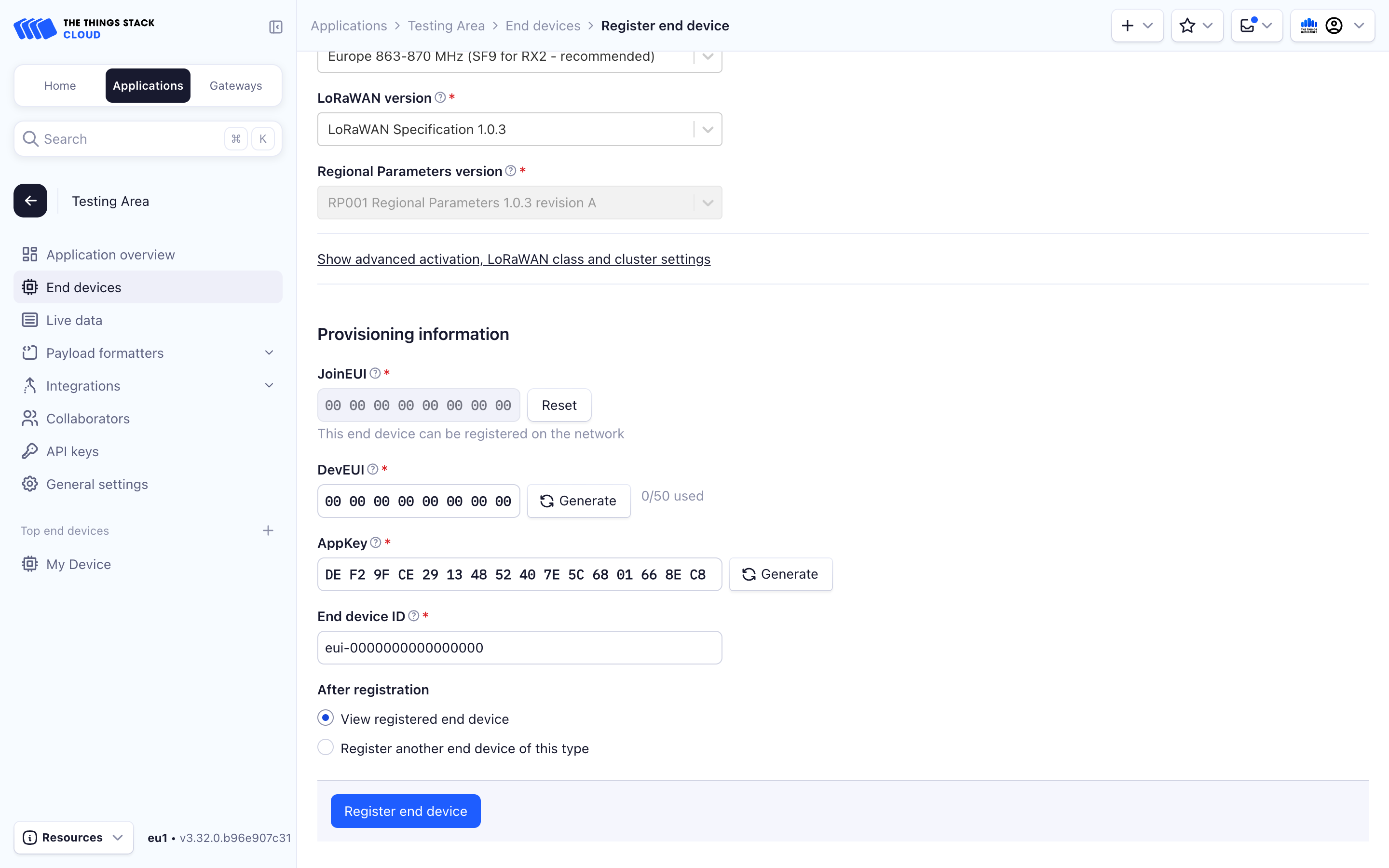Image resolution: width=1389 pixels, height=868 pixels.
Task: Click the End devices sidebar icon
Action: click(x=30, y=287)
